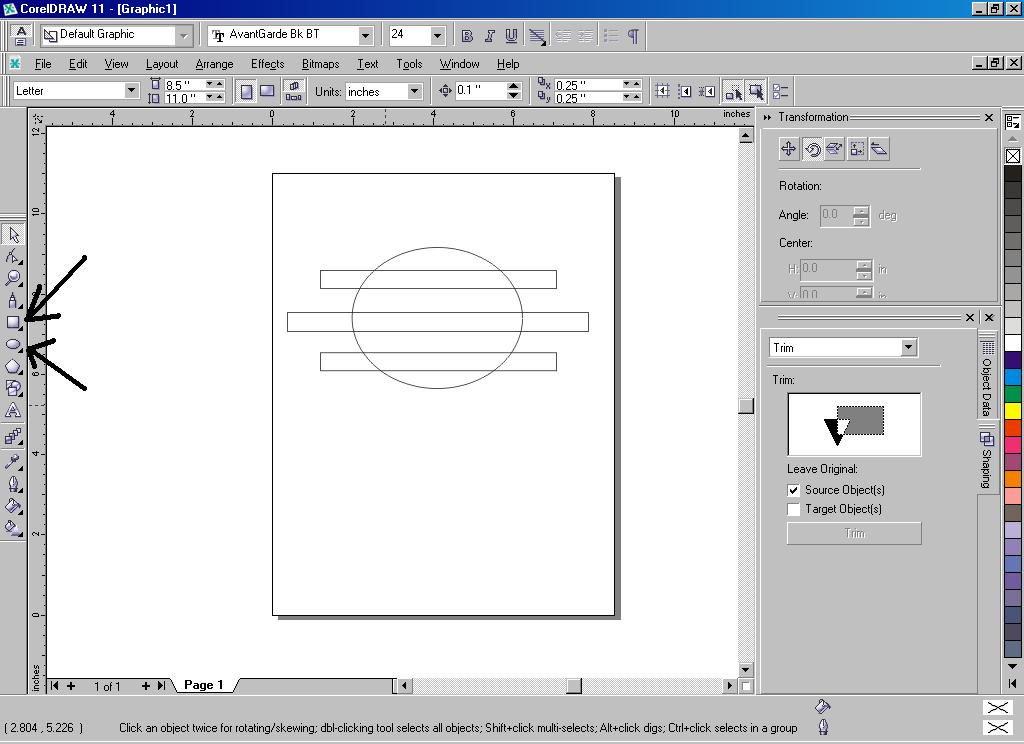The width and height of the screenshot is (1024, 744).
Task: Select the Ellipse tool in the toolbox
Action: point(13,344)
